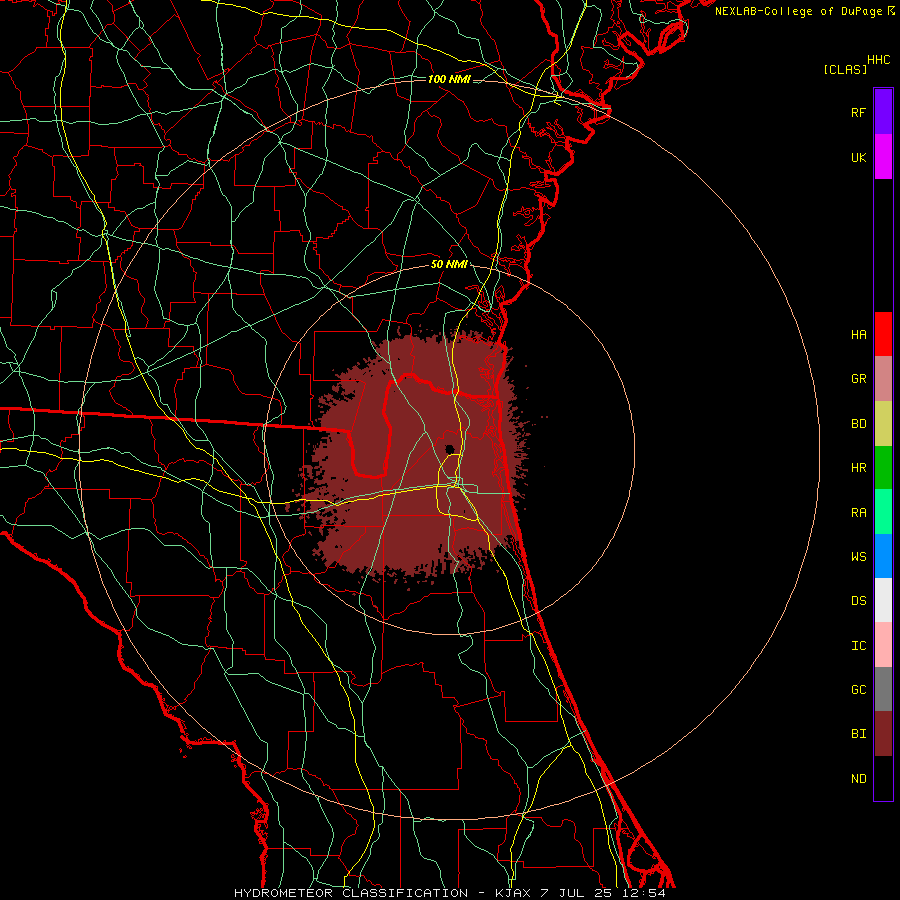Select the IC legend label
The image size is (900, 900).
(859, 646)
